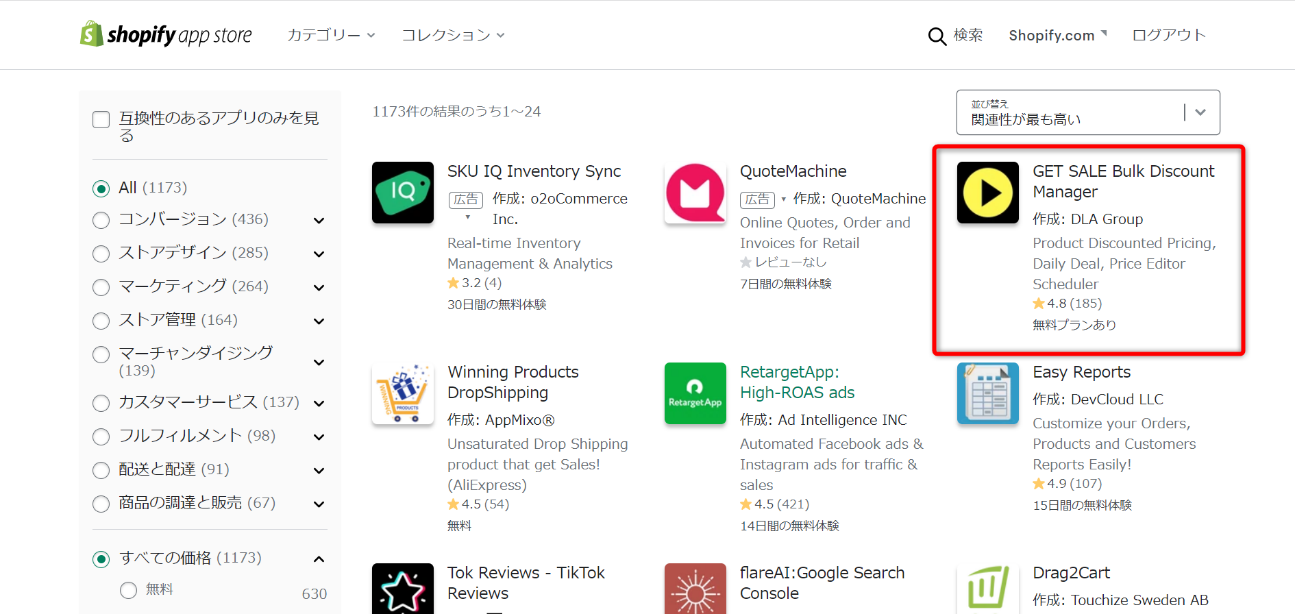Click the search magnifier icon

(937, 36)
